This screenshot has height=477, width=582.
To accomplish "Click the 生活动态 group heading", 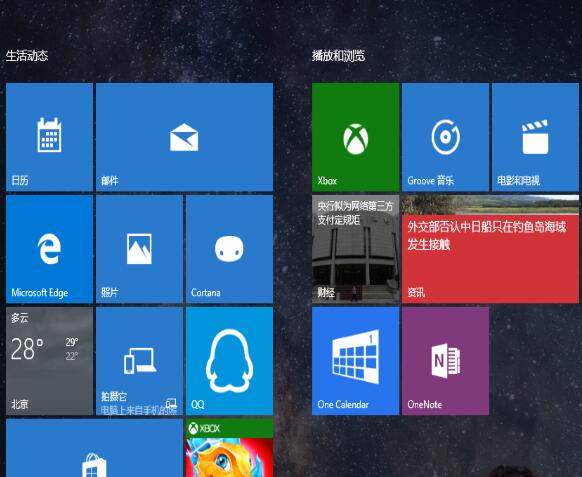I will (x=27, y=56).
